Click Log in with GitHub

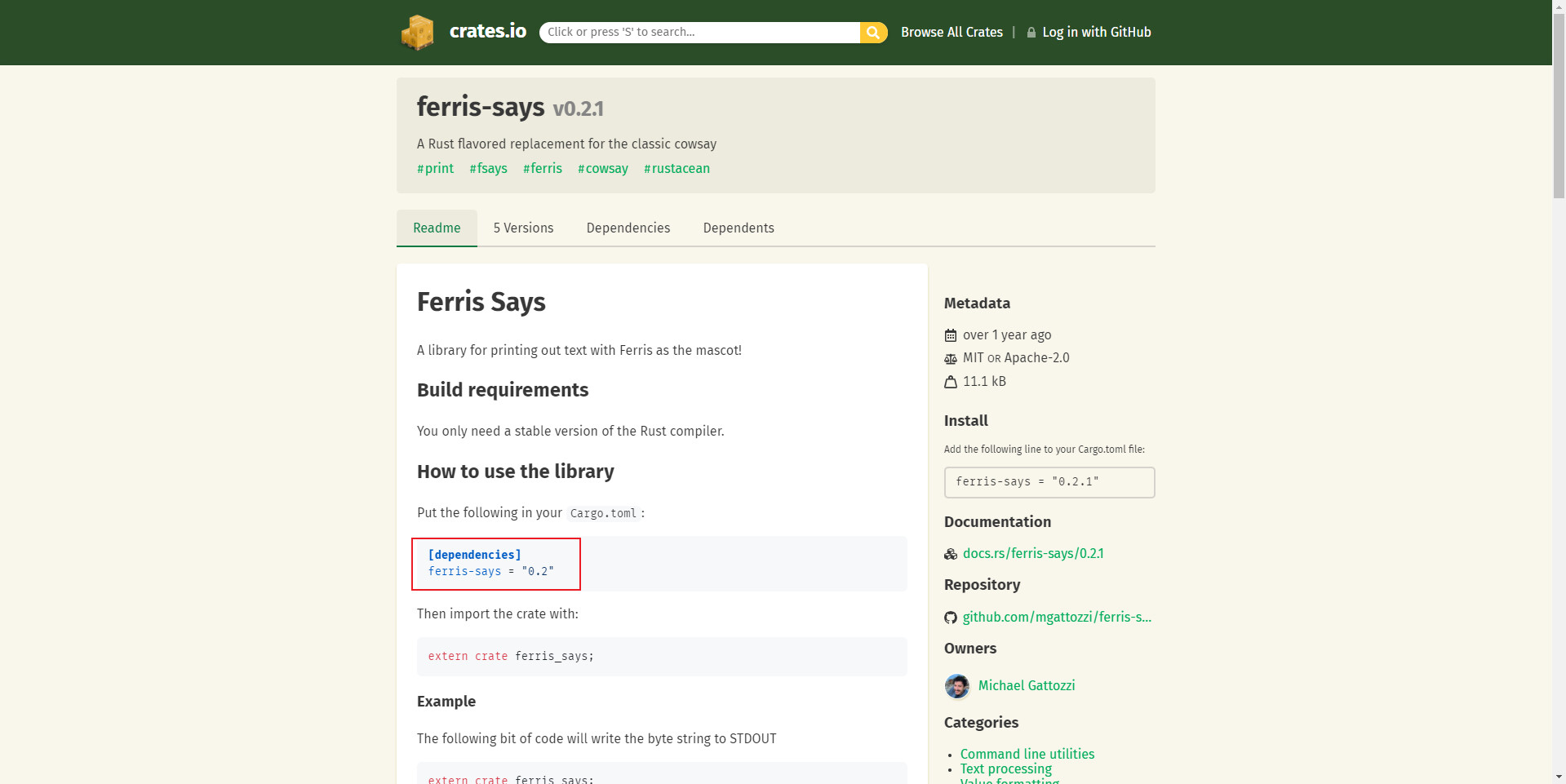(x=1096, y=33)
